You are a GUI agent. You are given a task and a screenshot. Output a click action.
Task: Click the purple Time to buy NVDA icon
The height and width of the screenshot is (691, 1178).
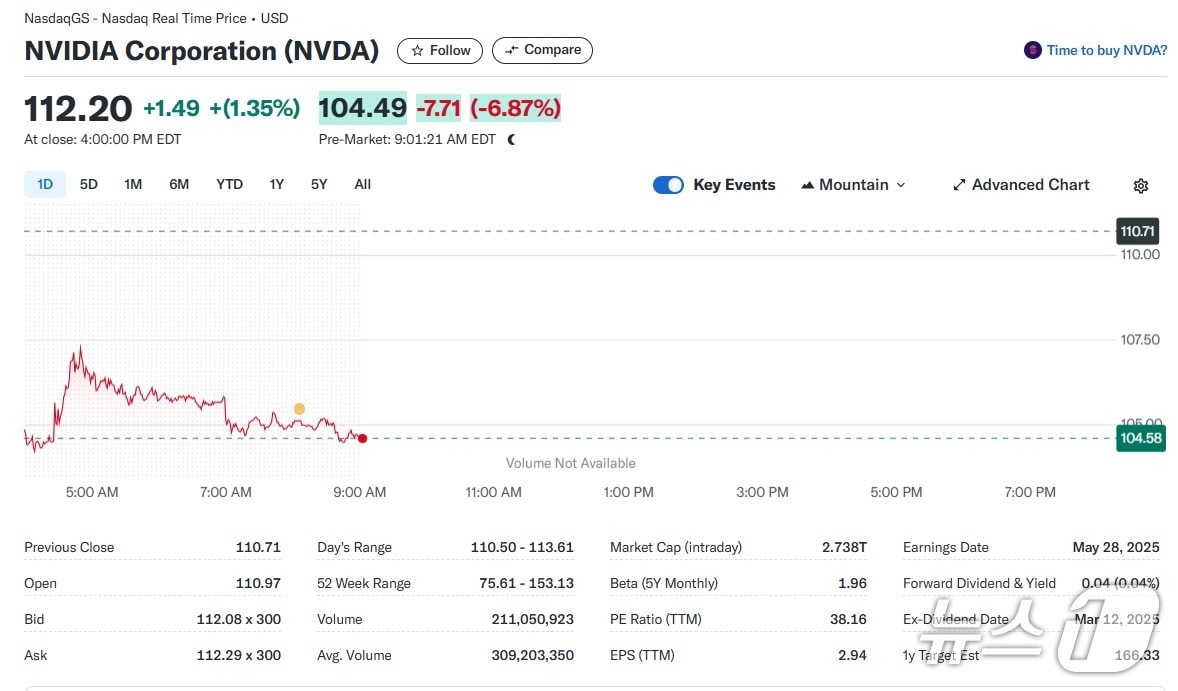[1032, 50]
